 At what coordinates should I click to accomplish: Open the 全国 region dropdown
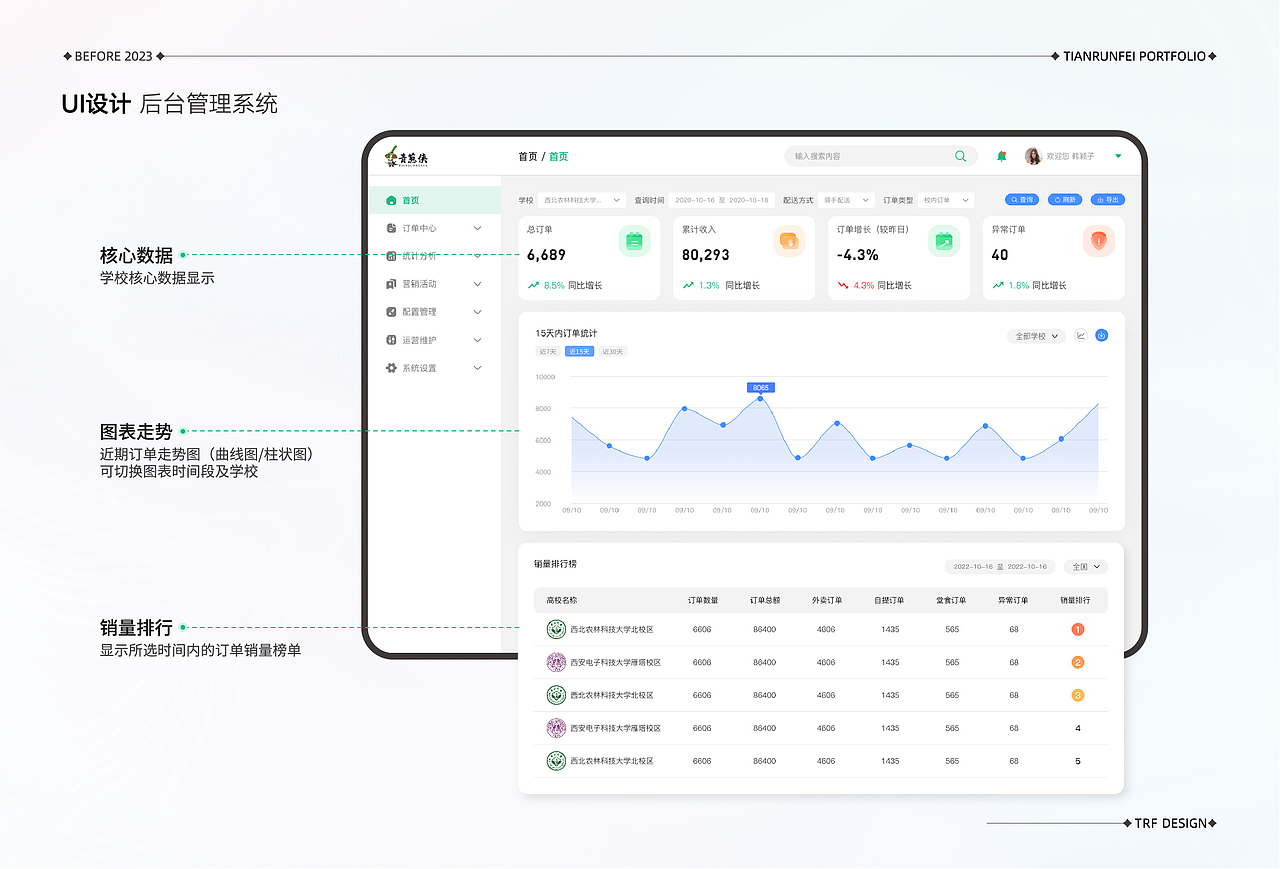click(x=1086, y=567)
